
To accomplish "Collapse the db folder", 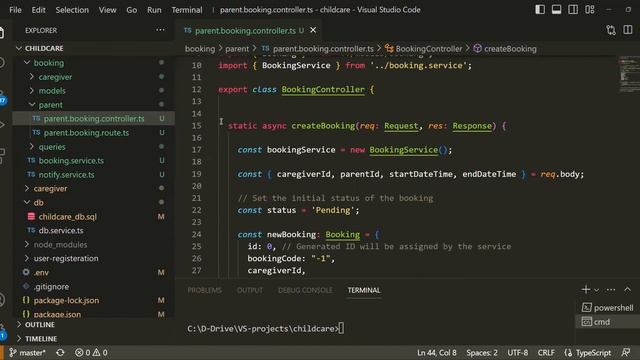I will [94, 202].
